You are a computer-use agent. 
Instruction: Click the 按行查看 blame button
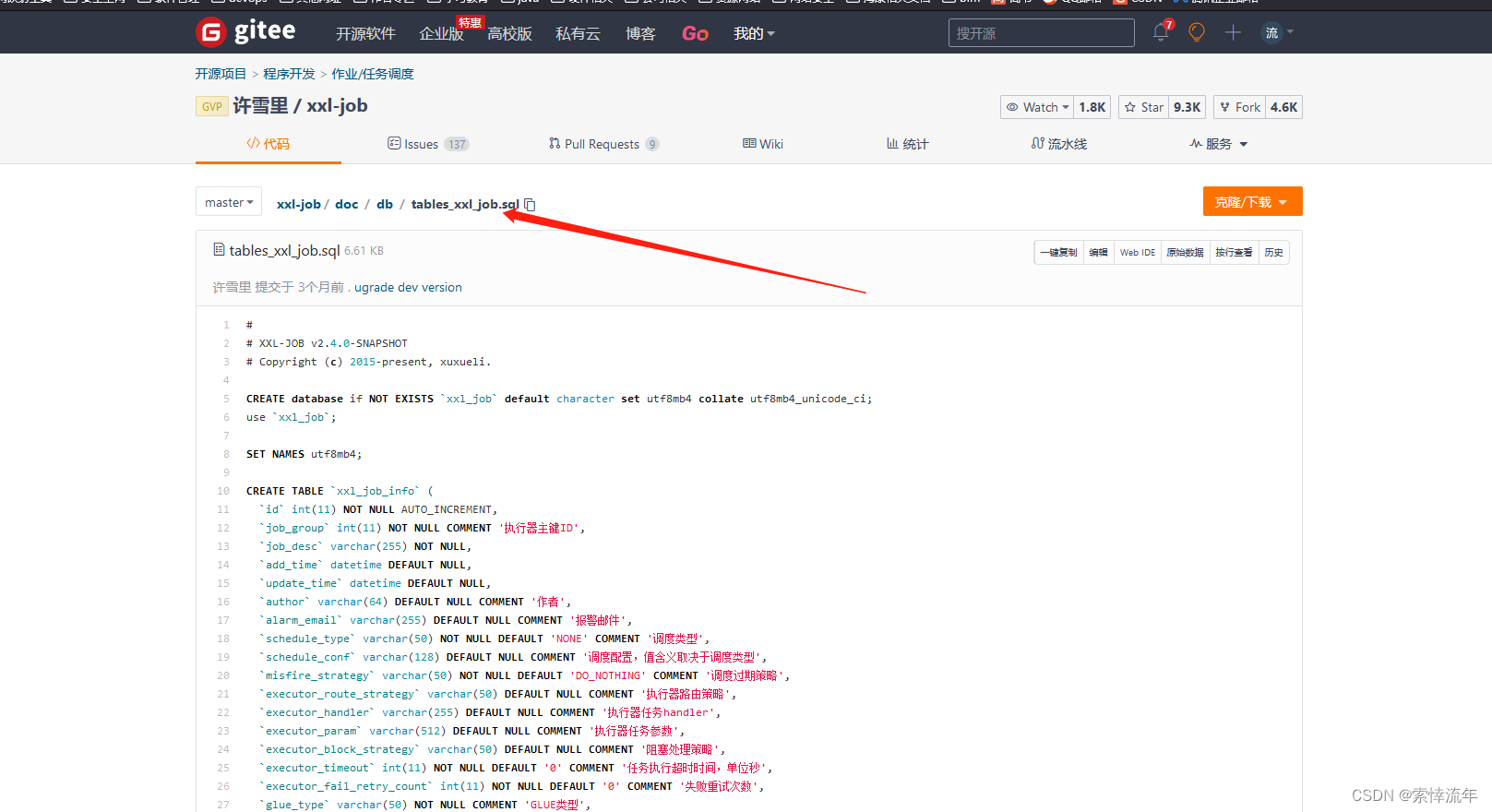(1234, 252)
